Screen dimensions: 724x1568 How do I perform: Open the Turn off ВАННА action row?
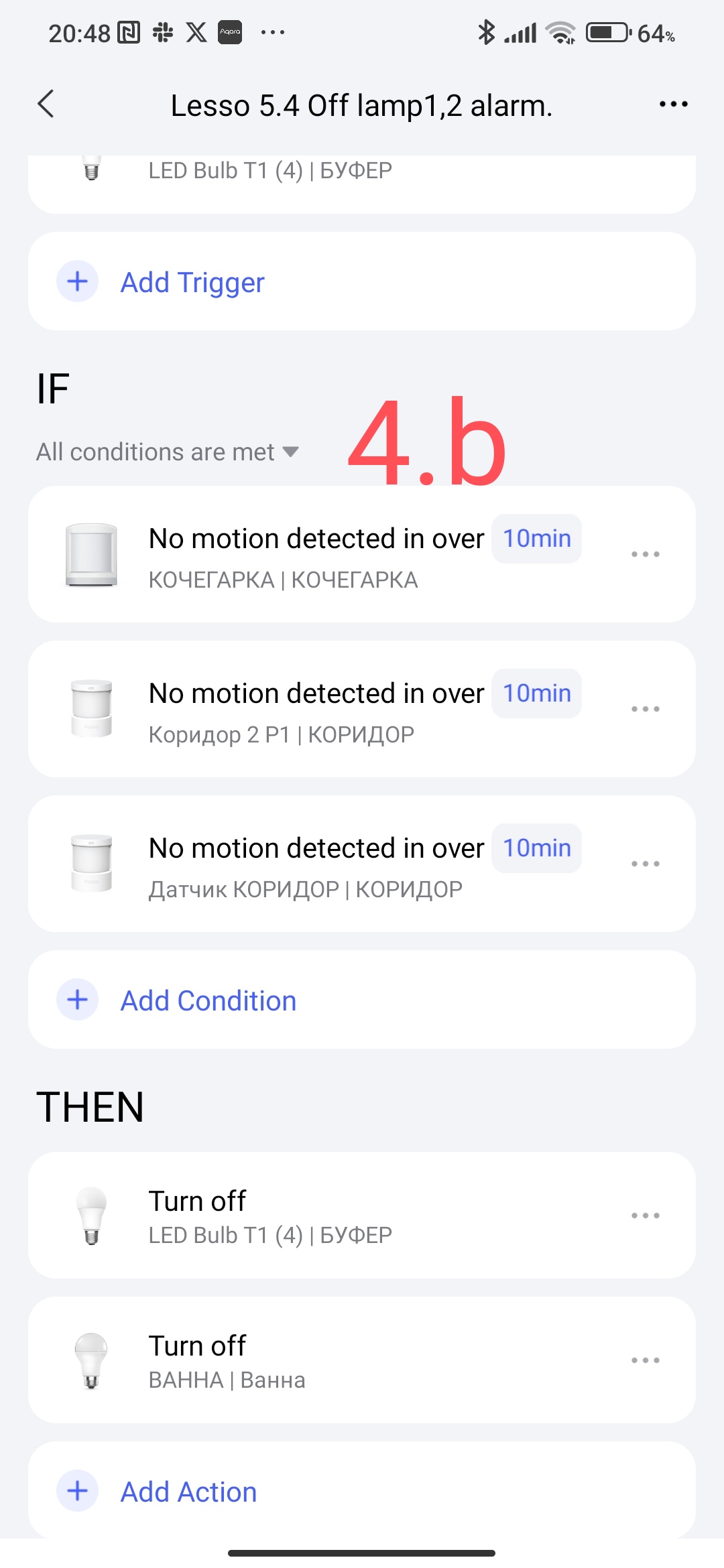pyautogui.click(x=335, y=1360)
